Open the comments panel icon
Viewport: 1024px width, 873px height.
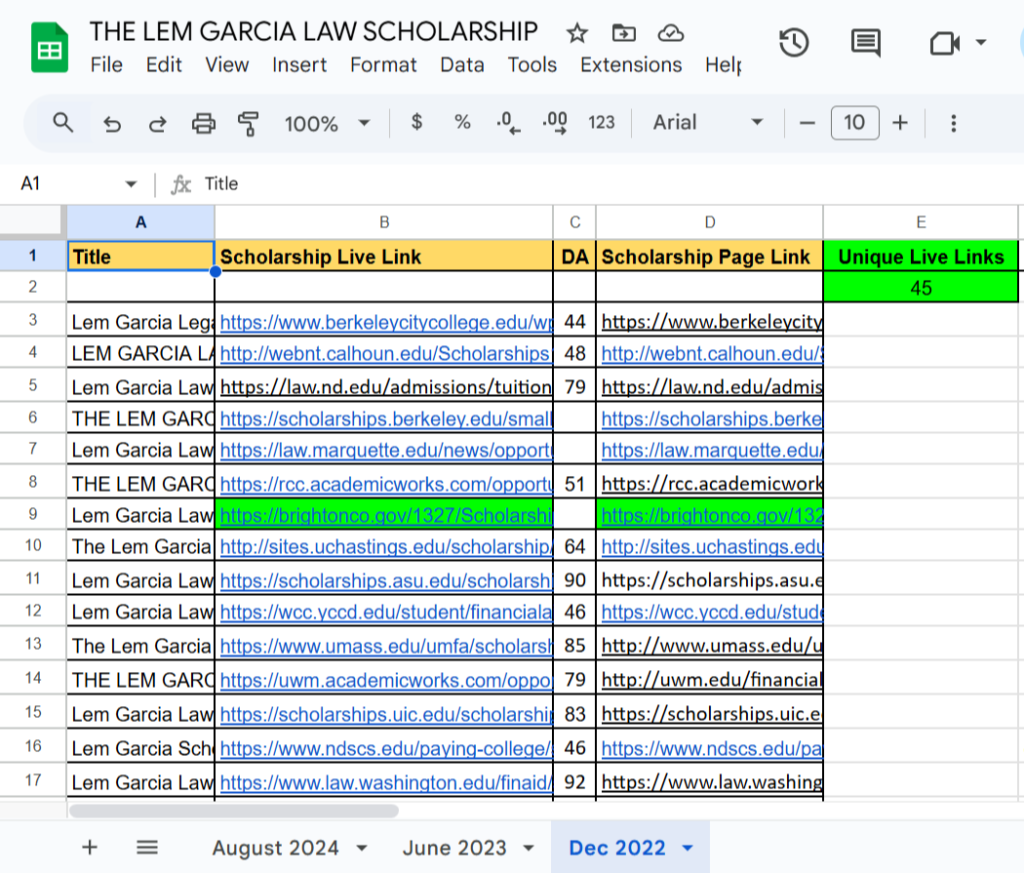point(865,43)
